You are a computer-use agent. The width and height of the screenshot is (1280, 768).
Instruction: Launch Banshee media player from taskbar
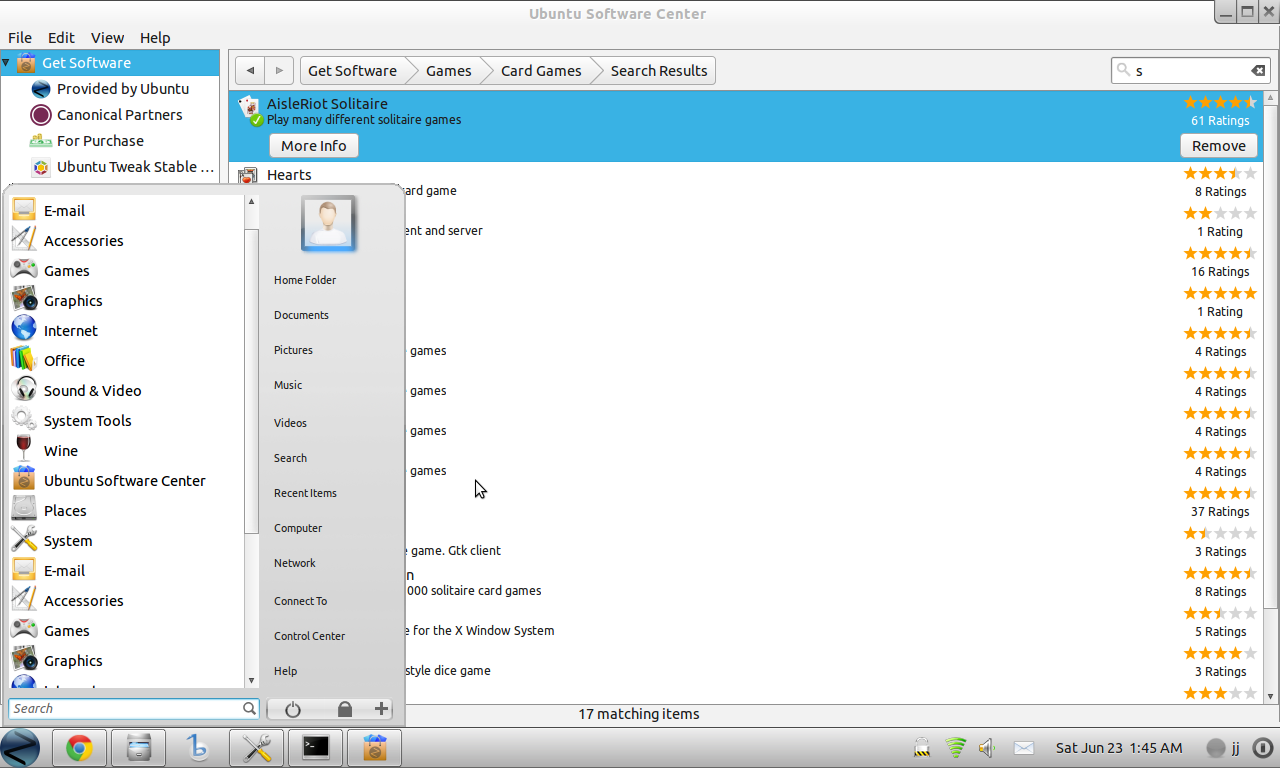198,748
